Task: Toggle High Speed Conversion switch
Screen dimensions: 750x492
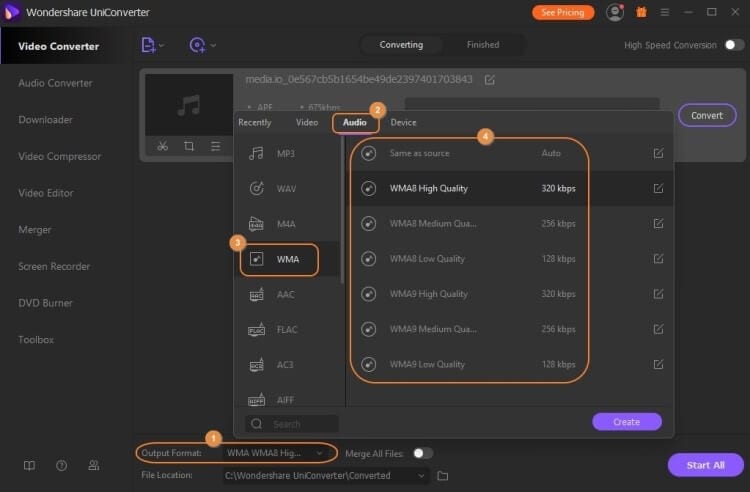Action: tap(734, 45)
